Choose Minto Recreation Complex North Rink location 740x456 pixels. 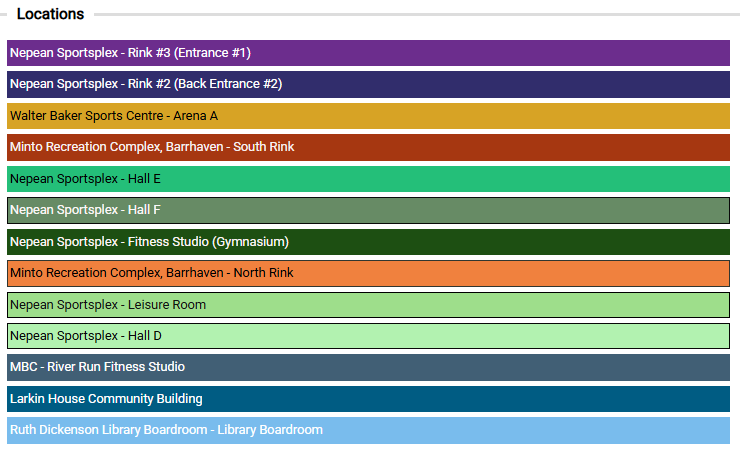pos(368,273)
